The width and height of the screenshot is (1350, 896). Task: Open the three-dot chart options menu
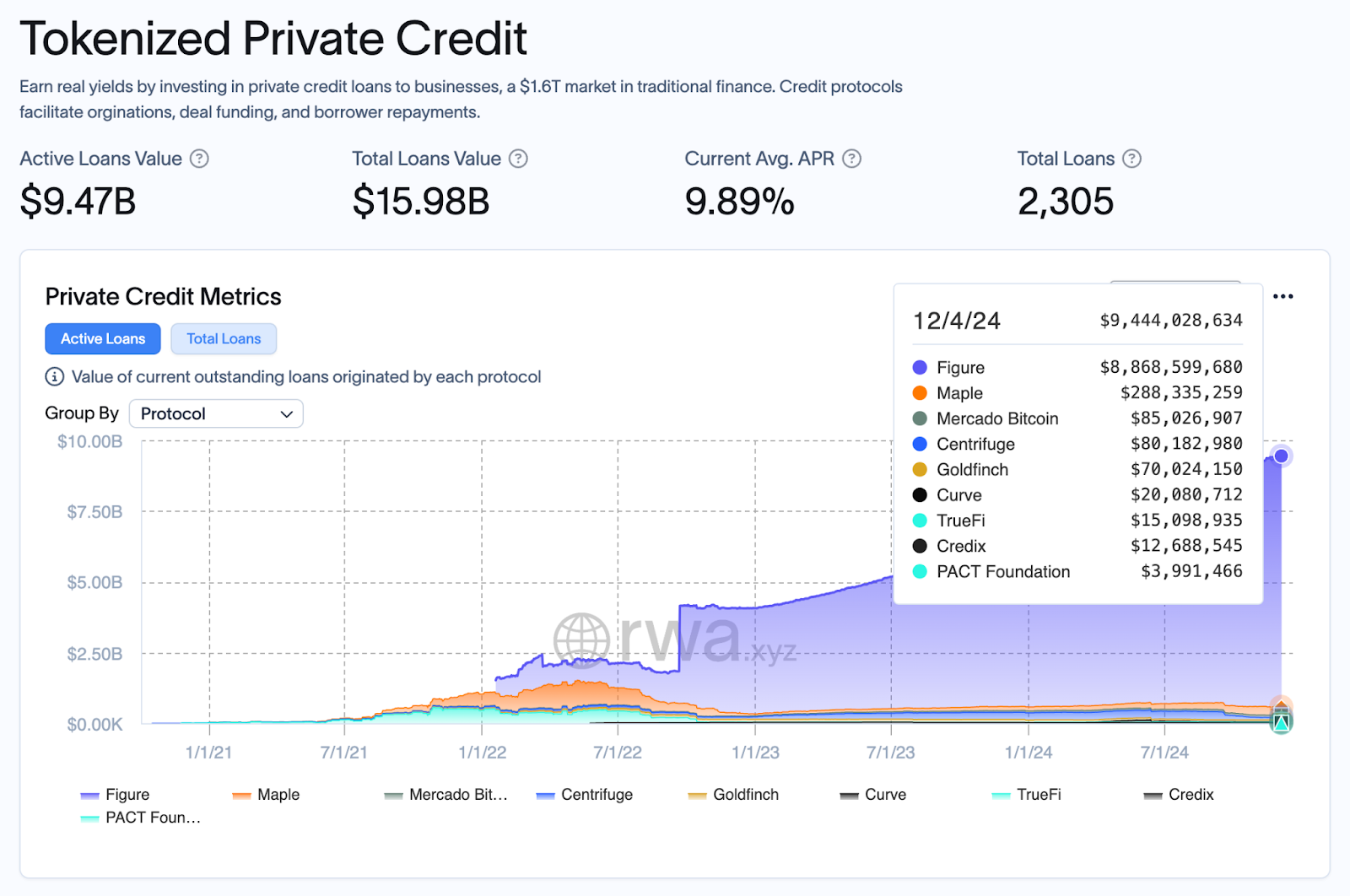[1282, 296]
